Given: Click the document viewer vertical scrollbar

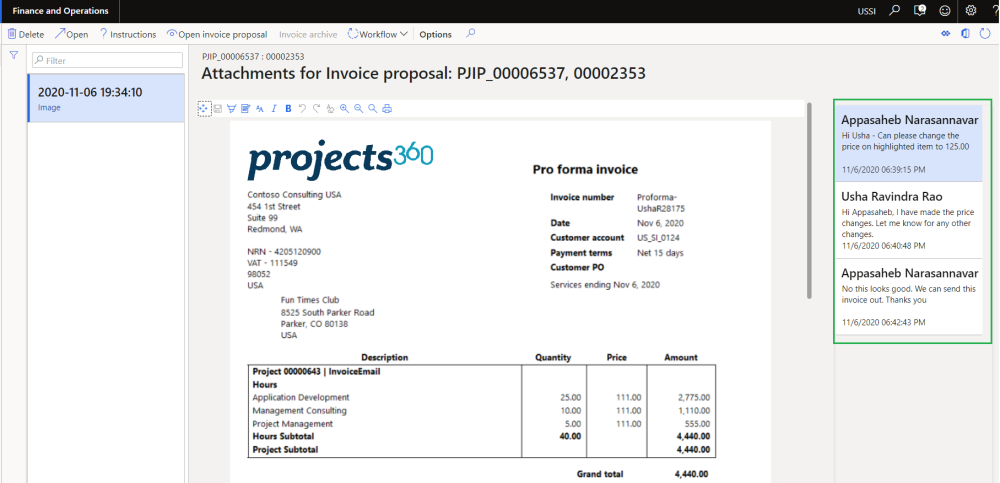Looking at the screenshot, I should (809, 200).
